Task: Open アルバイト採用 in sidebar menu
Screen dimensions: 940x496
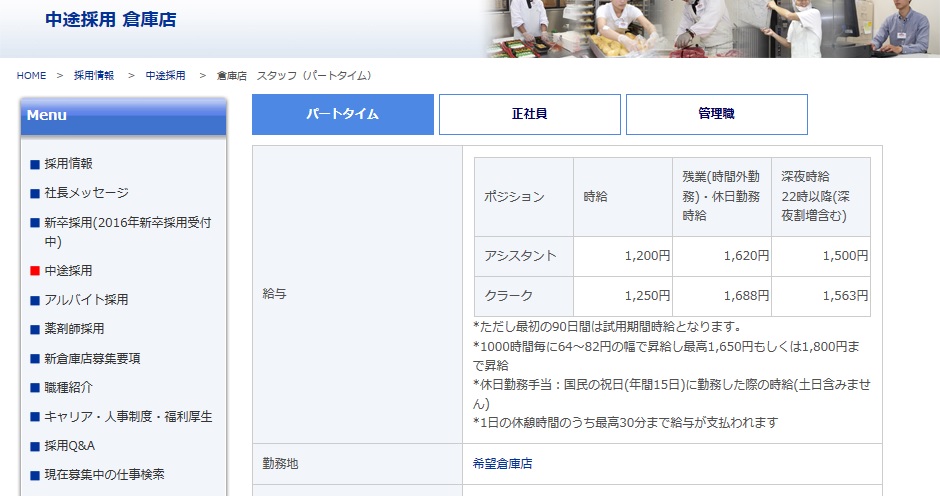Action: (86, 300)
